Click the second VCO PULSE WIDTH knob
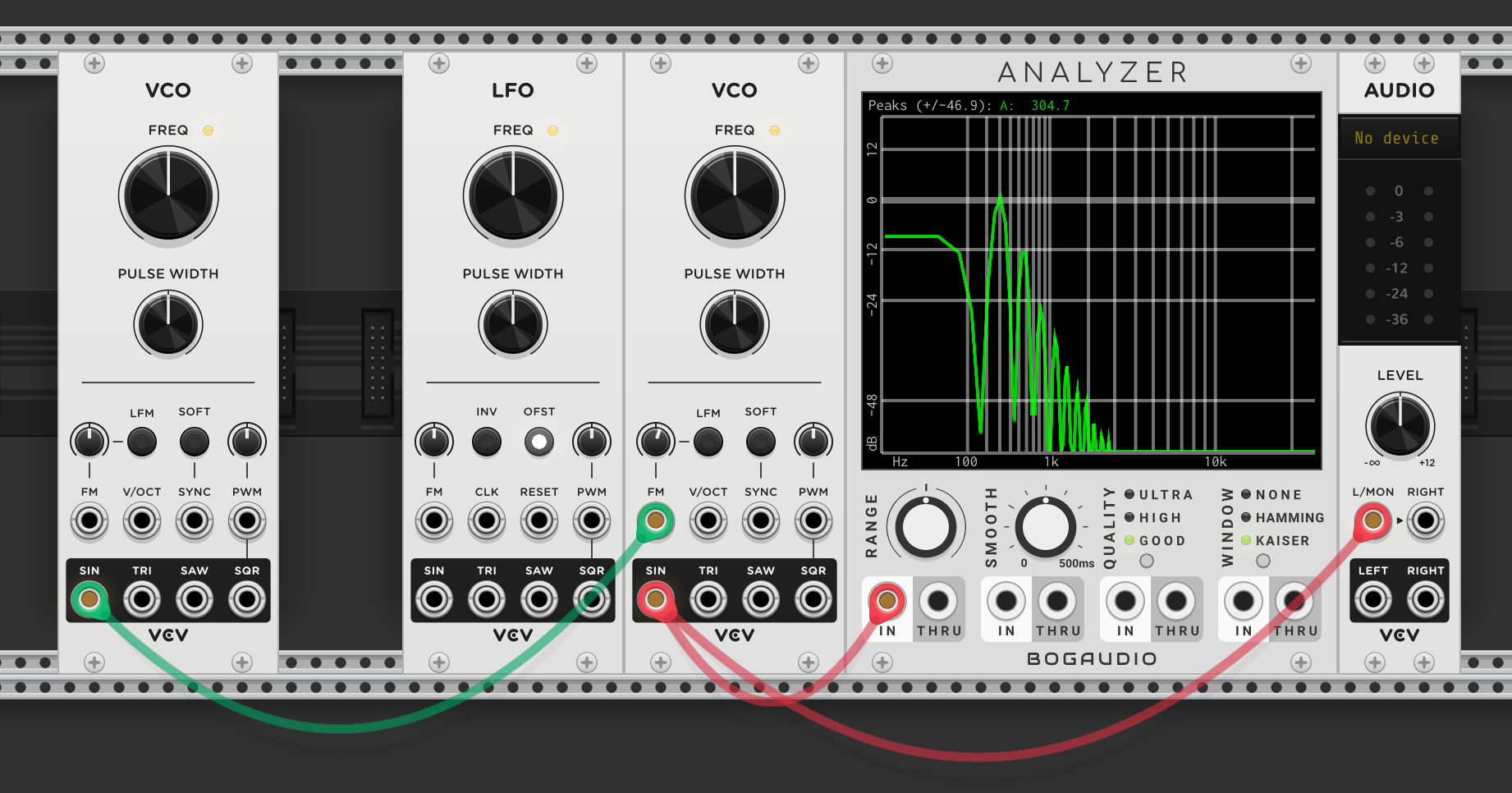The height and width of the screenshot is (793, 1512). click(x=735, y=324)
